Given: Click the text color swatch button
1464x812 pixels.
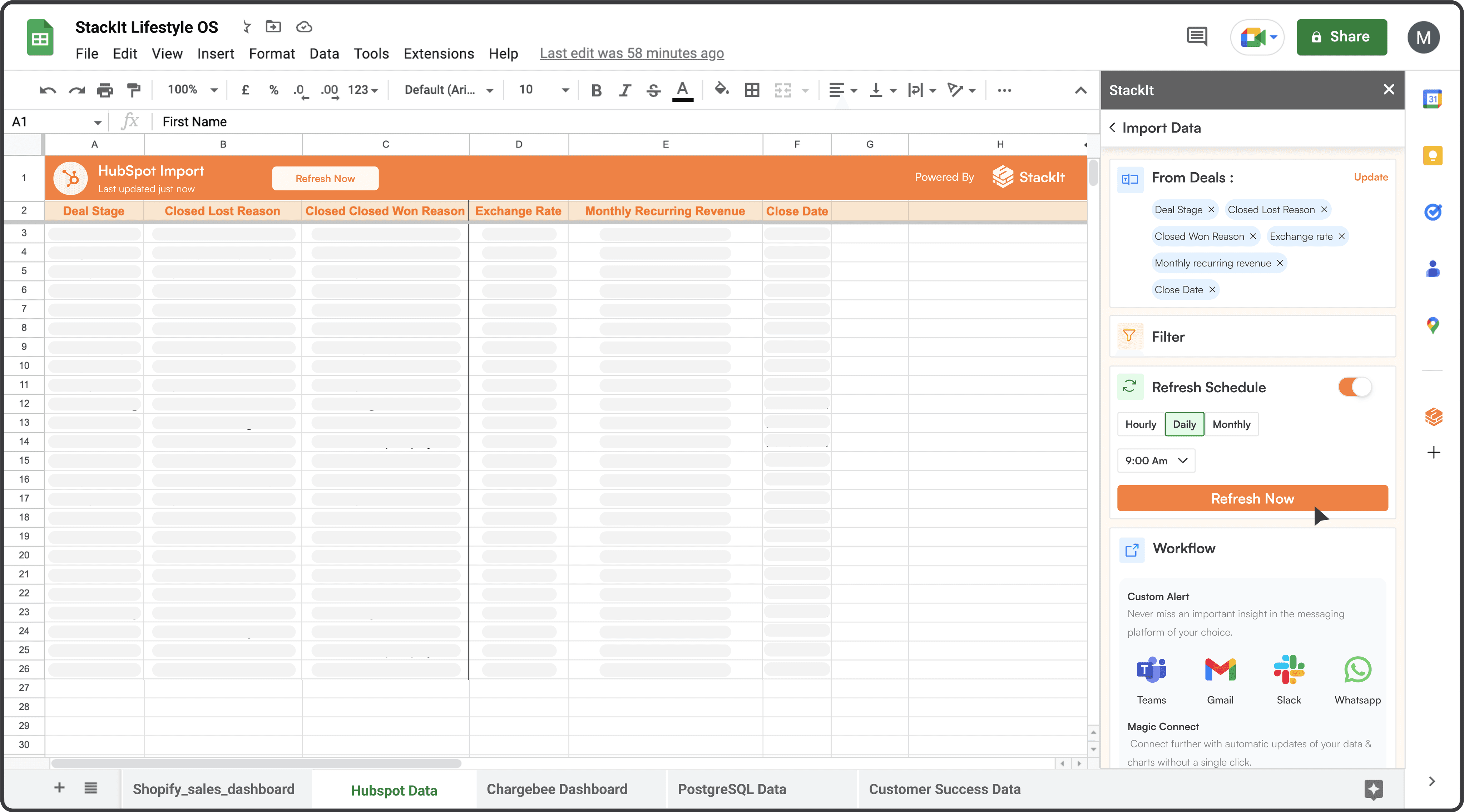Looking at the screenshot, I should (682, 90).
